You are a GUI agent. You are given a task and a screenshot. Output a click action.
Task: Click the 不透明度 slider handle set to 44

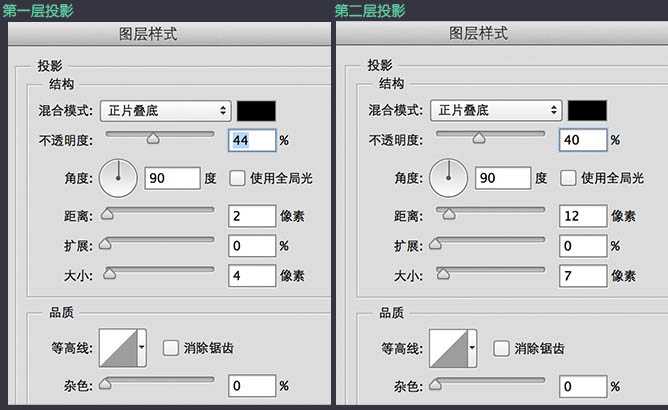[152, 139]
